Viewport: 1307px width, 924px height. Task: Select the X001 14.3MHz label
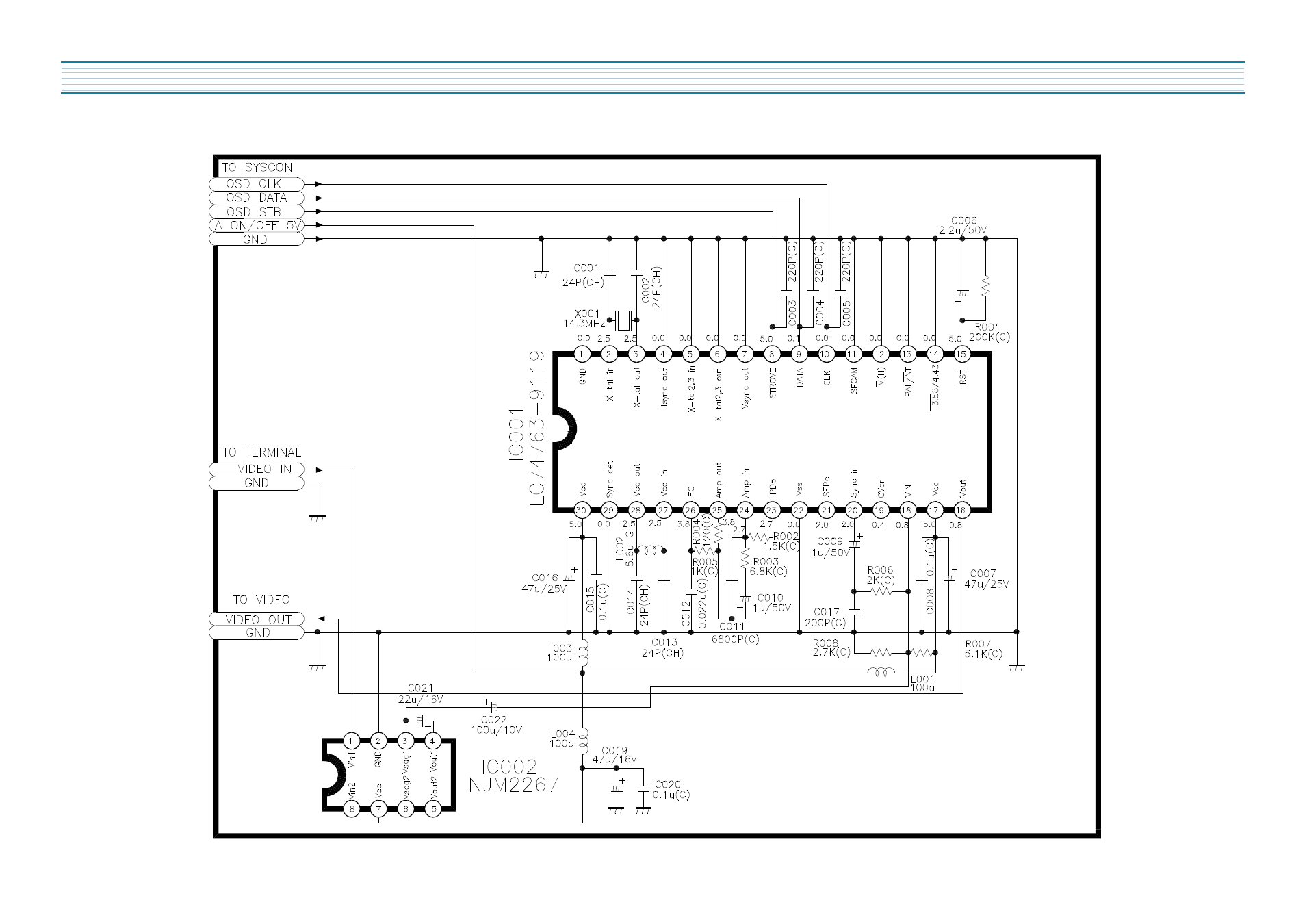(584, 319)
